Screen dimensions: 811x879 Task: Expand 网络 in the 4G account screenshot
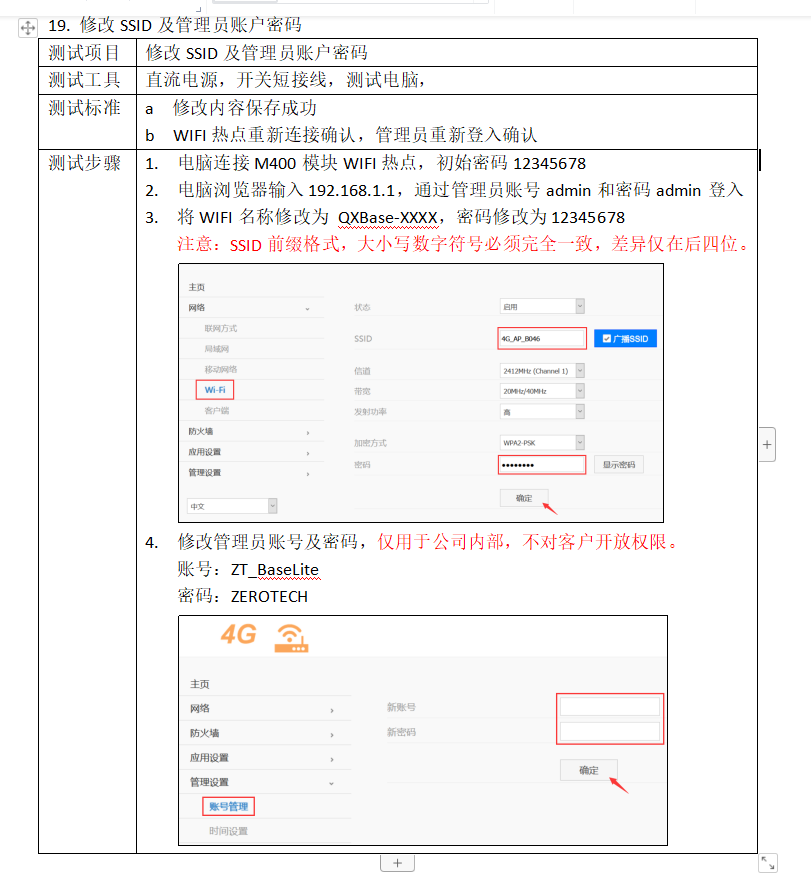click(332, 710)
